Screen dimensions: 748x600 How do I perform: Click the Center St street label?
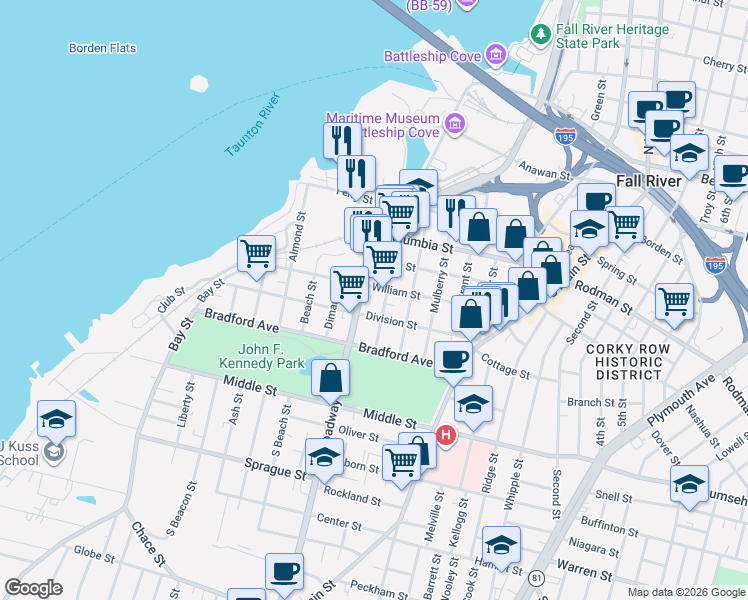(339, 522)
